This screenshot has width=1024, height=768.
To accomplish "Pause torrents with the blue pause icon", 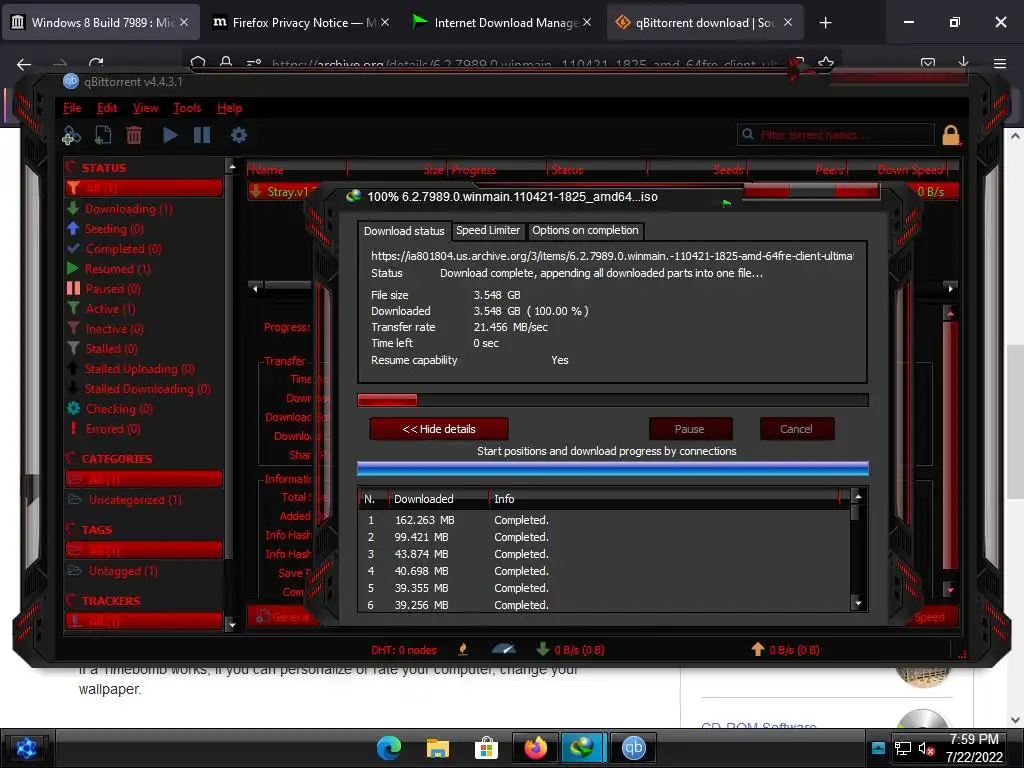I will [x=202, y=135].
